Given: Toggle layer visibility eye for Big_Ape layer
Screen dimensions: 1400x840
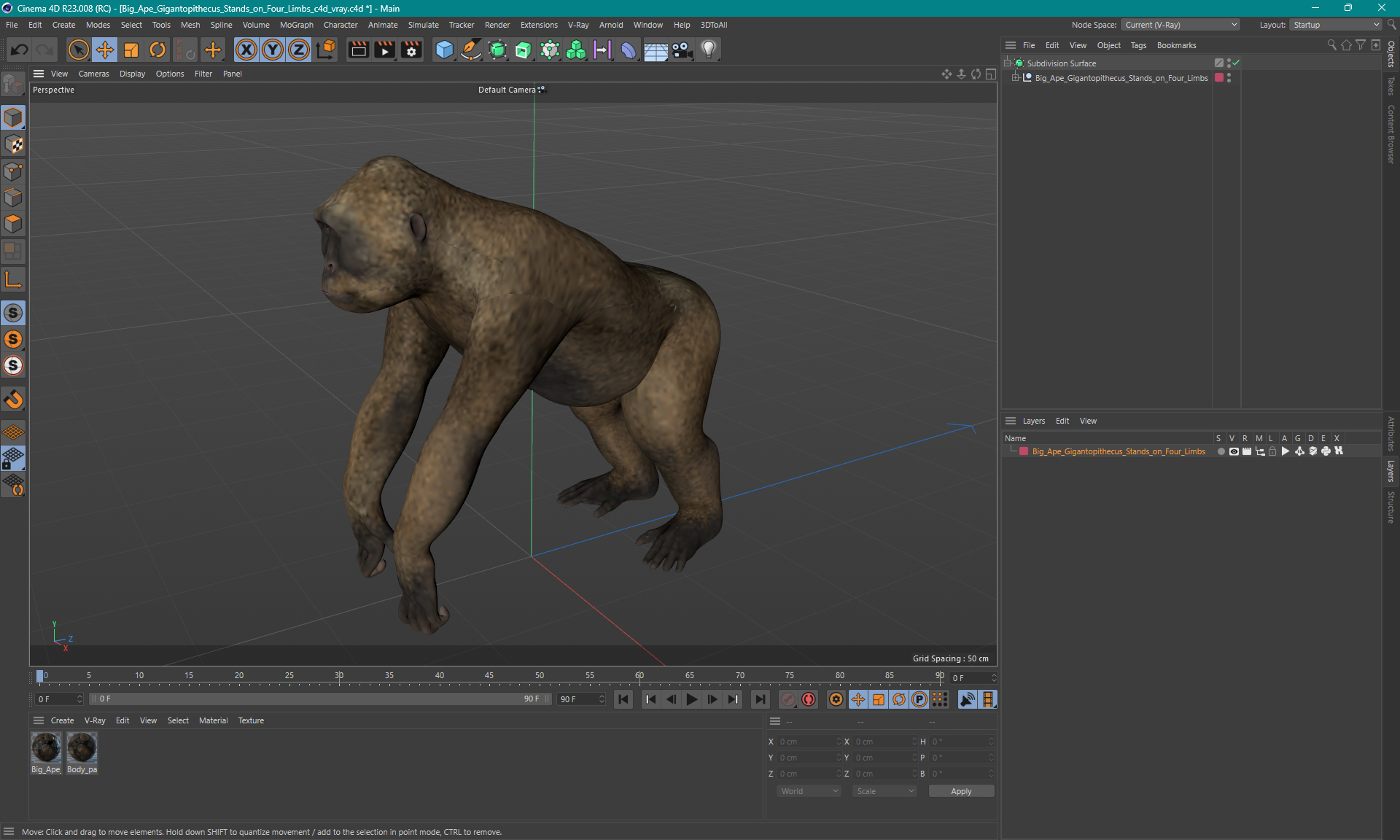Looking at the screenshot, I should click(x=1234, y=451).
